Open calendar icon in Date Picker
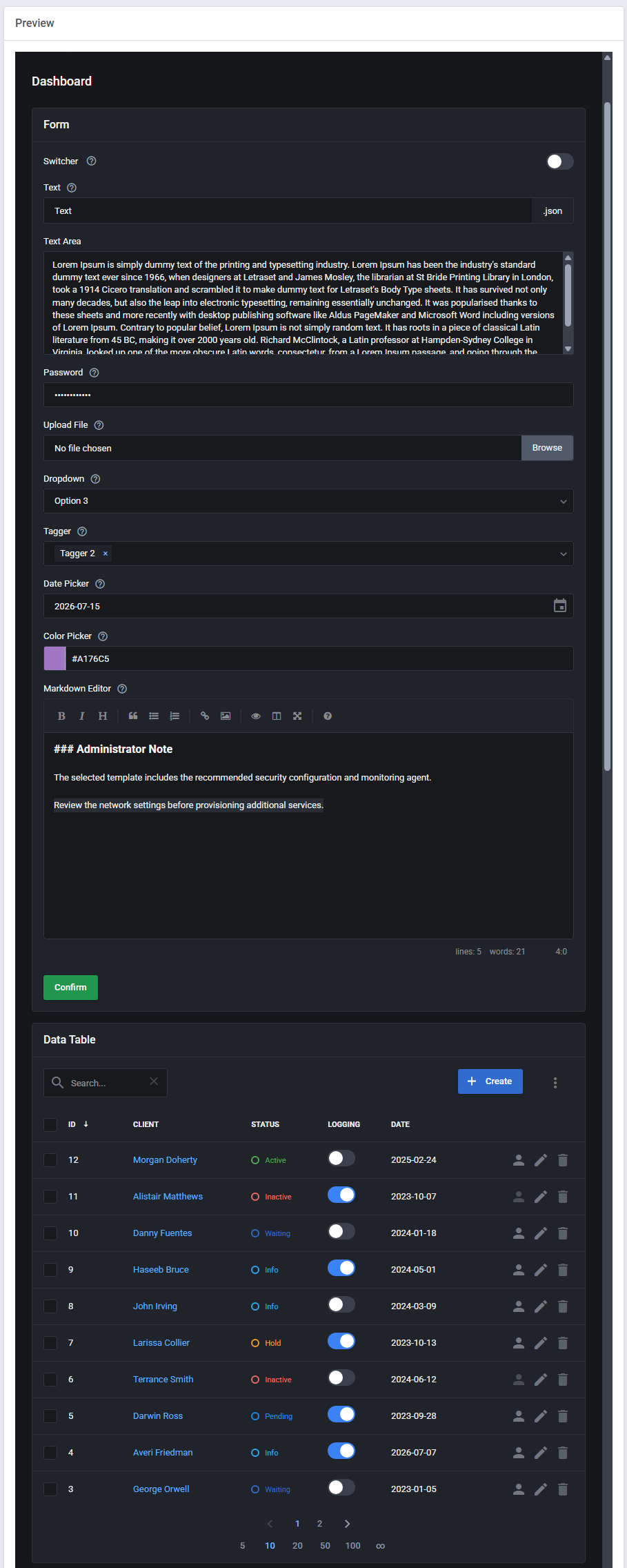The width and height of the screenshot is (627, 1568). (560, 606)
